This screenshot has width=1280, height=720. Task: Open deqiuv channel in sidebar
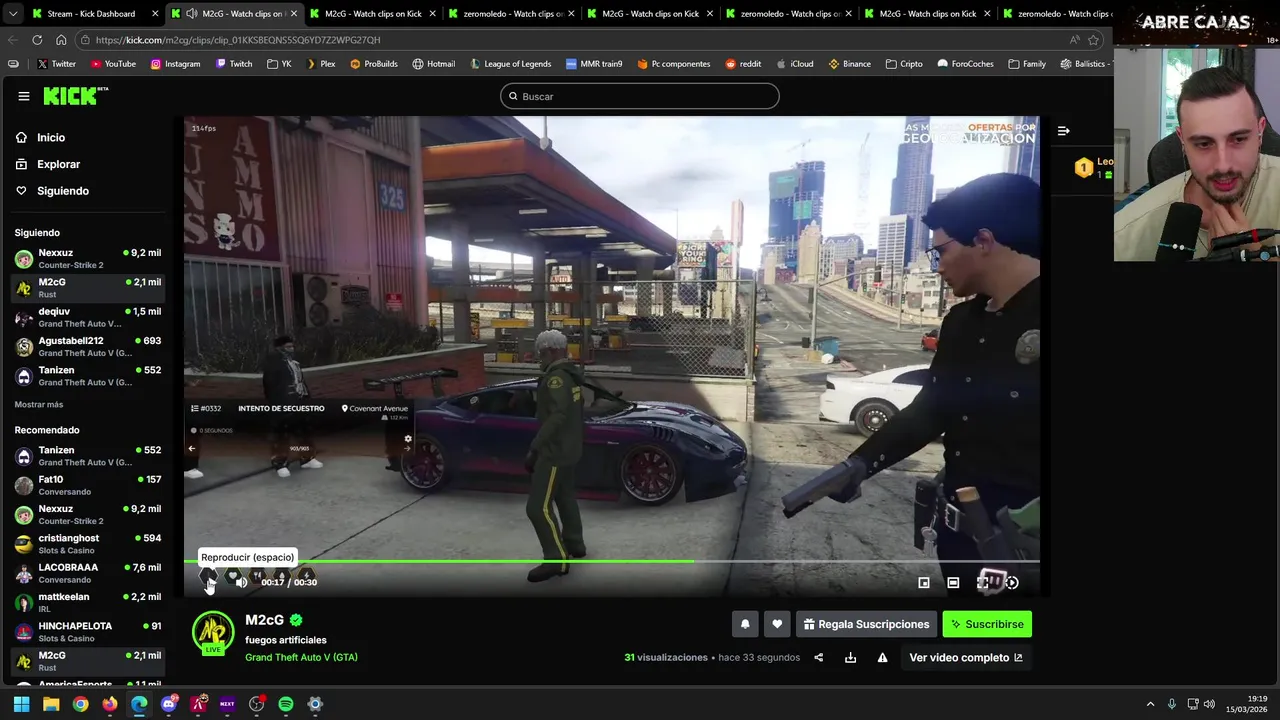click(x=88, y=317)
